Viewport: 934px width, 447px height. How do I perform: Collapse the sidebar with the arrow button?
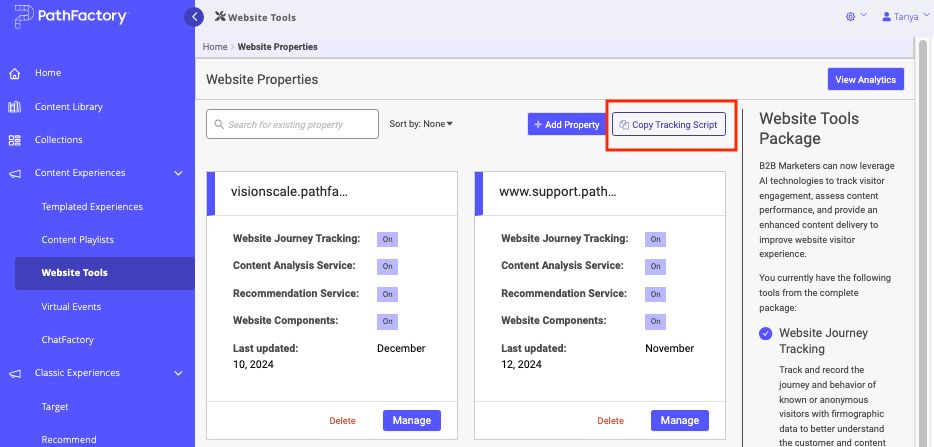(194, 17)
